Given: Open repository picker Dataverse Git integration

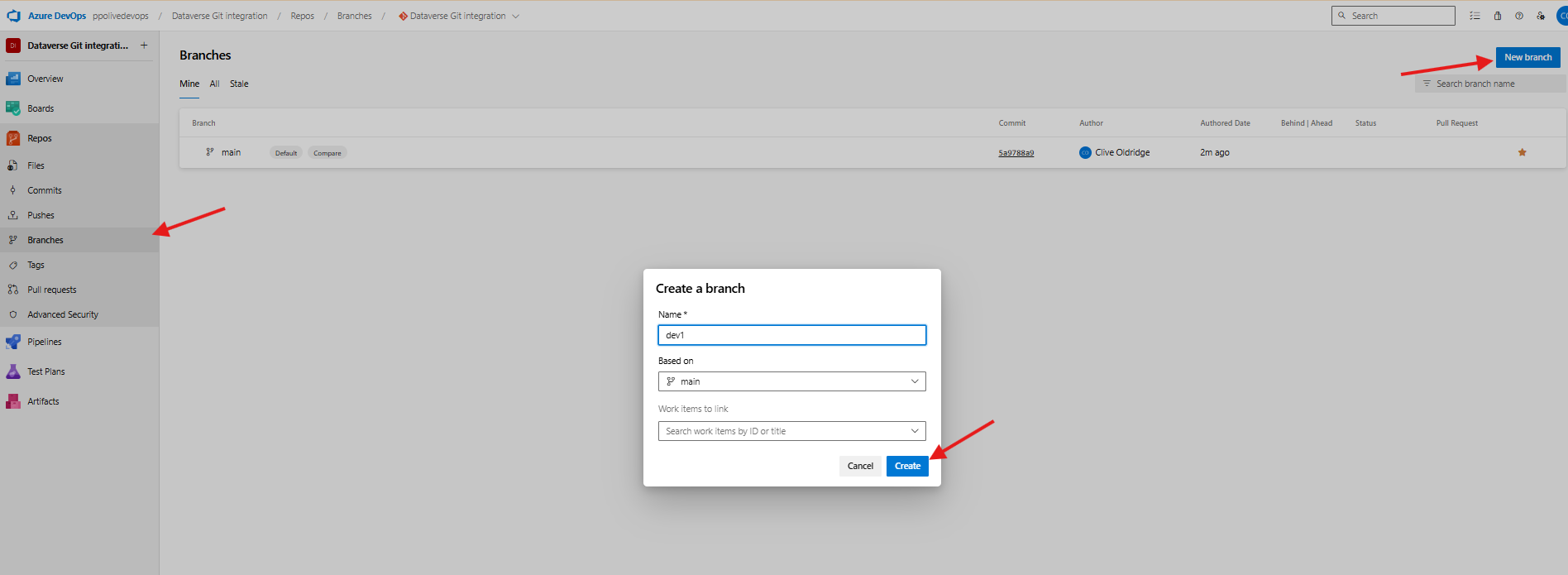Looking at the screenshot, I should click(x=459, y=16).
